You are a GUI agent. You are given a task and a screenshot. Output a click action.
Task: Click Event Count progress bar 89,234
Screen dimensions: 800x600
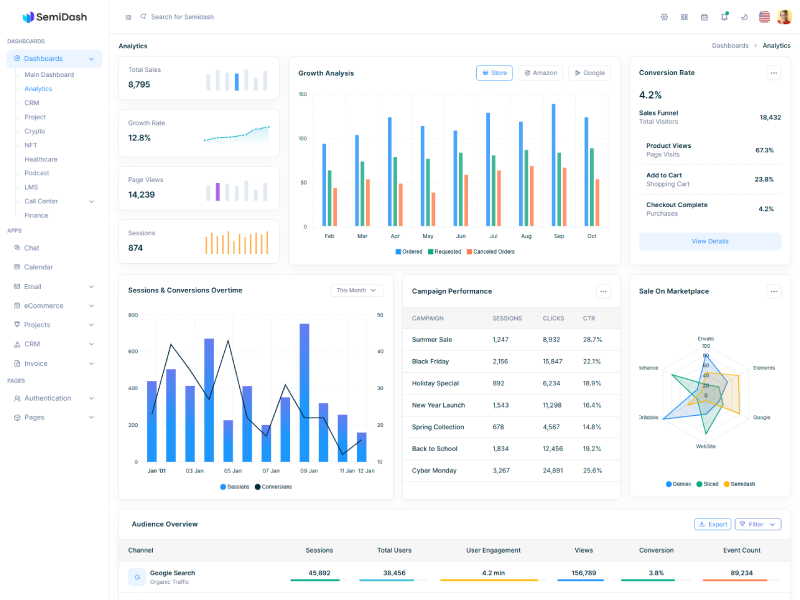(741, 580)
